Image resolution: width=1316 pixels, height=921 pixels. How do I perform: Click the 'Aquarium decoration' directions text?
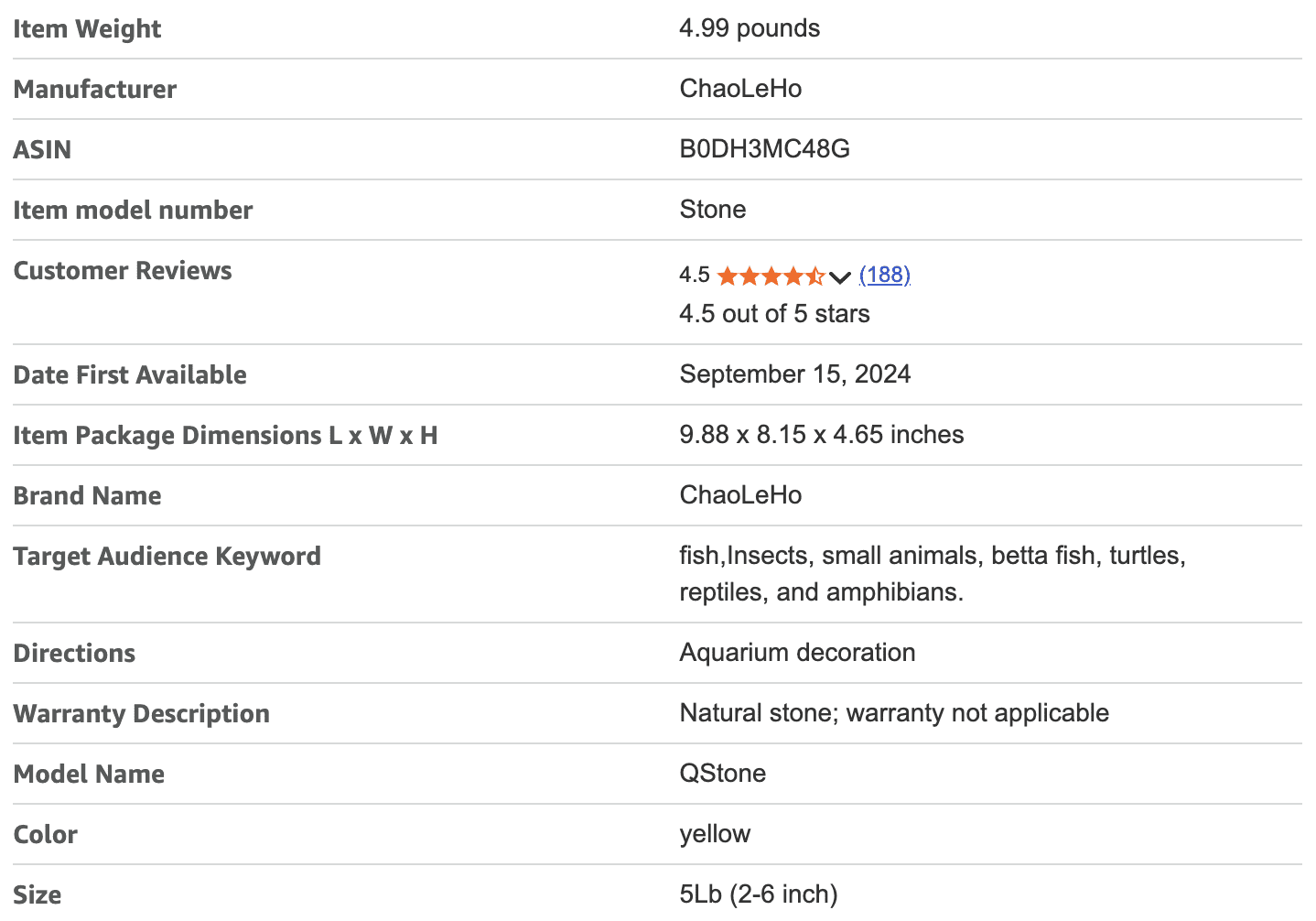point(797,653)
